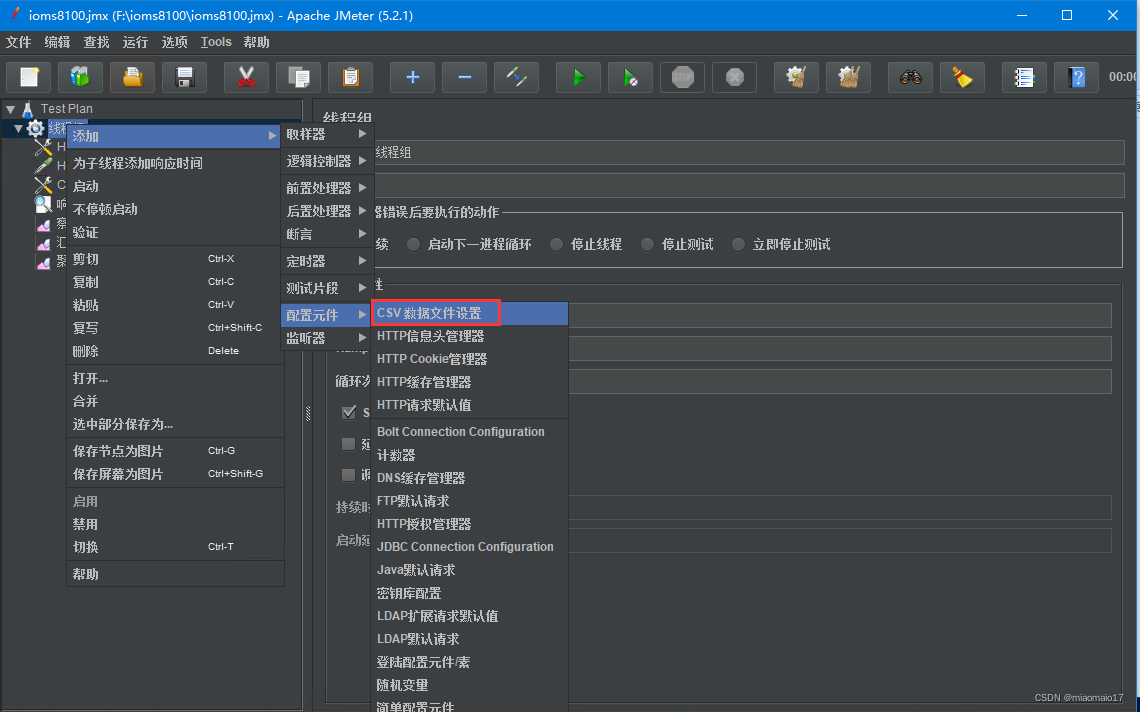Open the 帮助 menu in menu bar

[257, 42]
